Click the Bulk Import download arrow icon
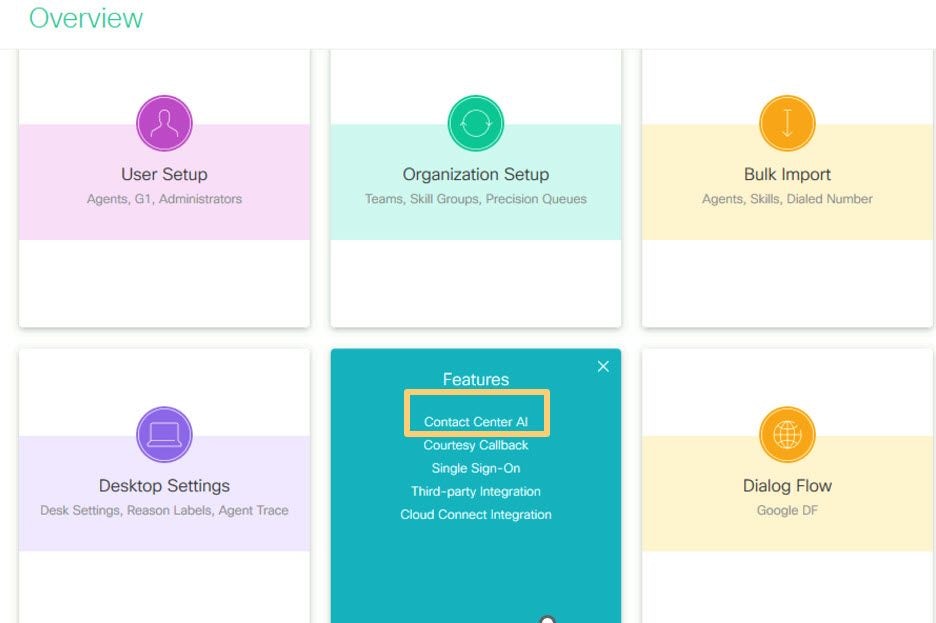The width and height of the screenshot is (936, 623). coord(788,122)
